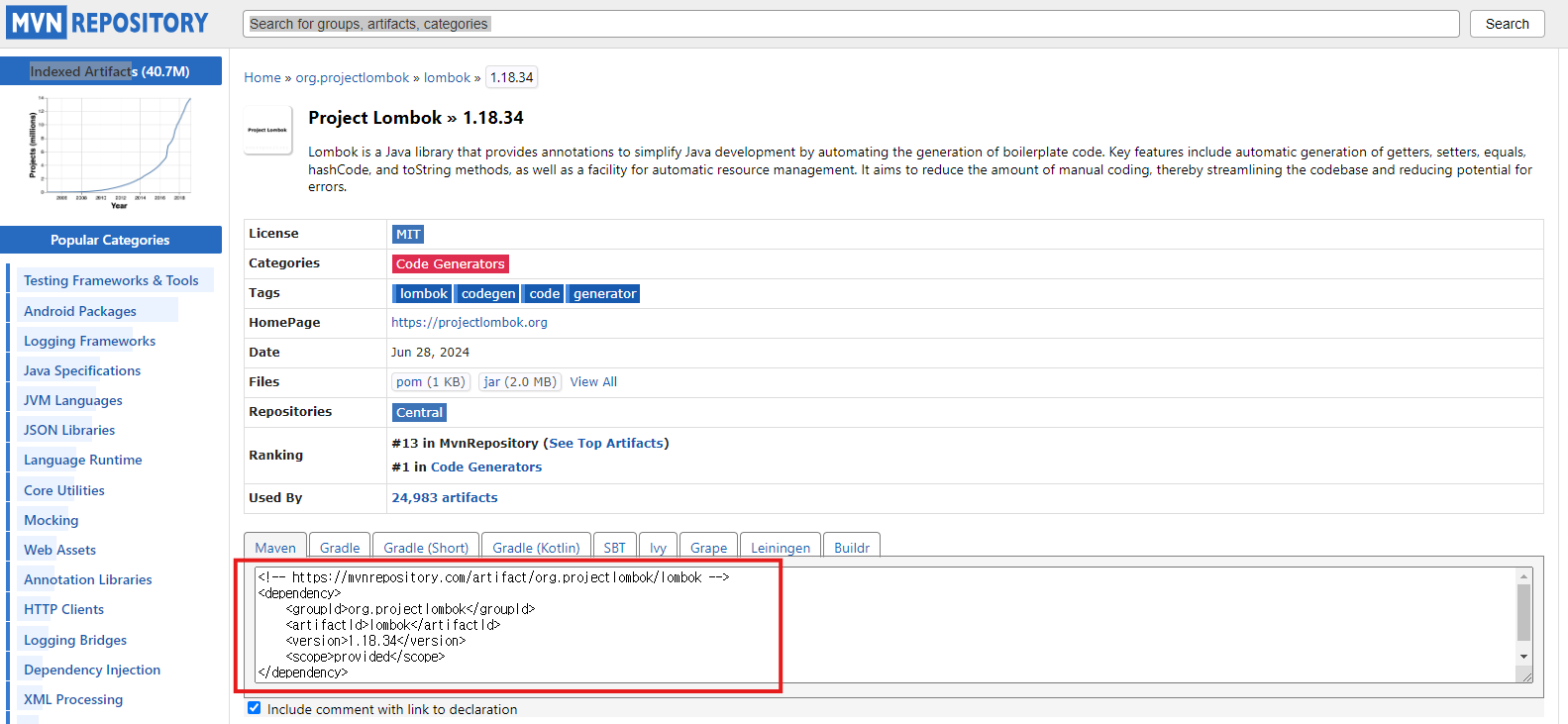Click the MVN Repository logo
The width and height of the screenshot is (1568, 724).
pyautogui.click(x=108, y=23)
